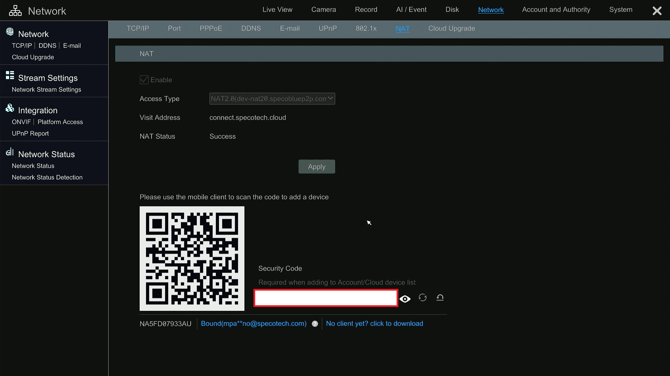The width and height of the screenshot is (670, 376).
Task: Open the System menu
Action: [620, 9]
